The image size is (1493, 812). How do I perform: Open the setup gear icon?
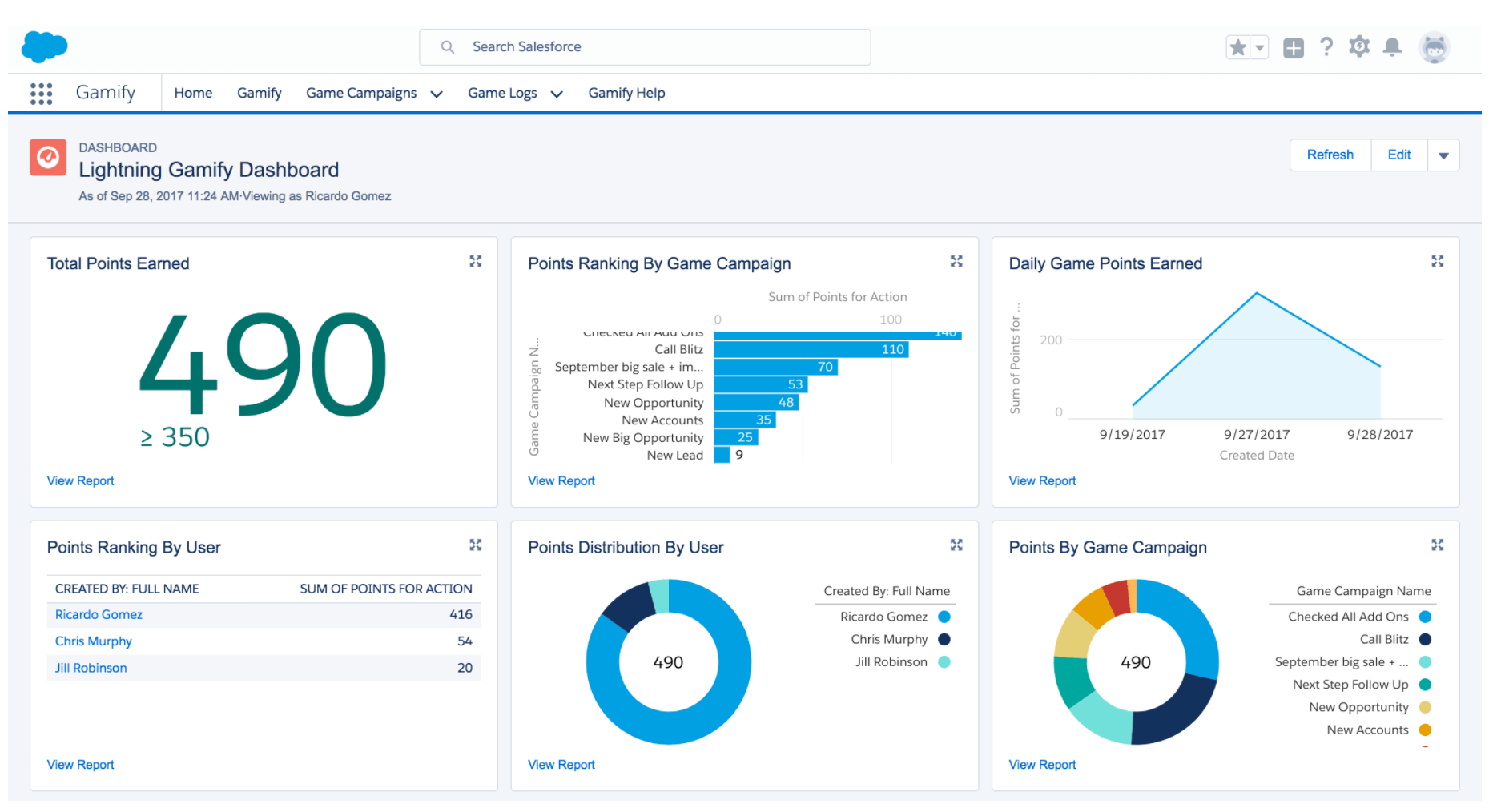tap(1359, 47)
